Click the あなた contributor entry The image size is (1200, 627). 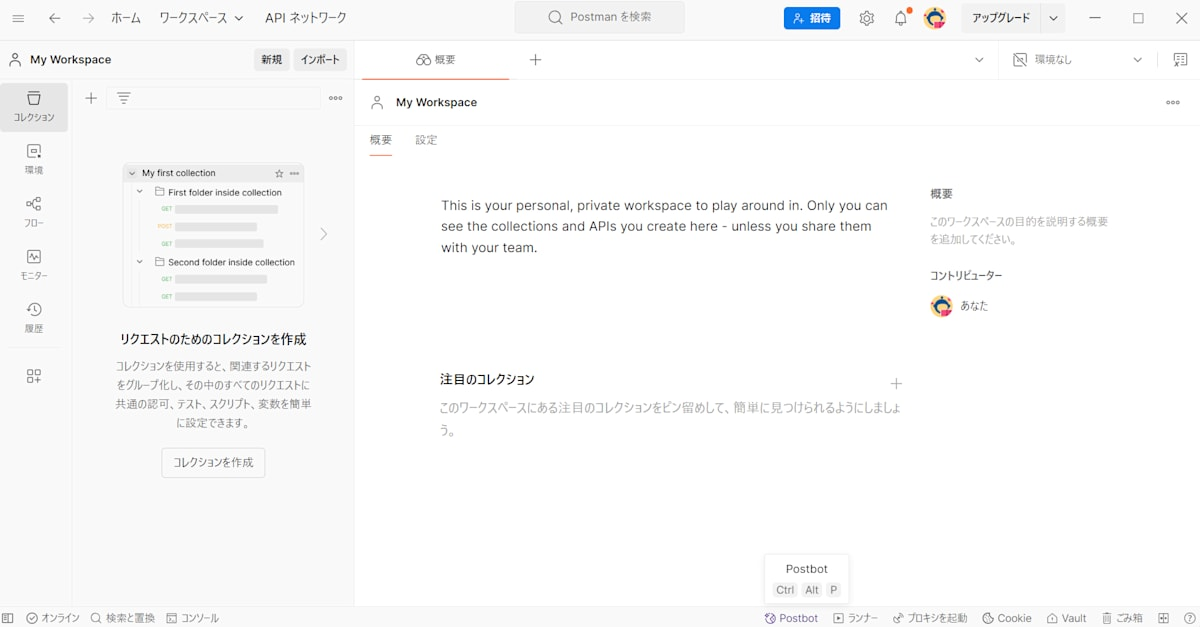[959, 306]
